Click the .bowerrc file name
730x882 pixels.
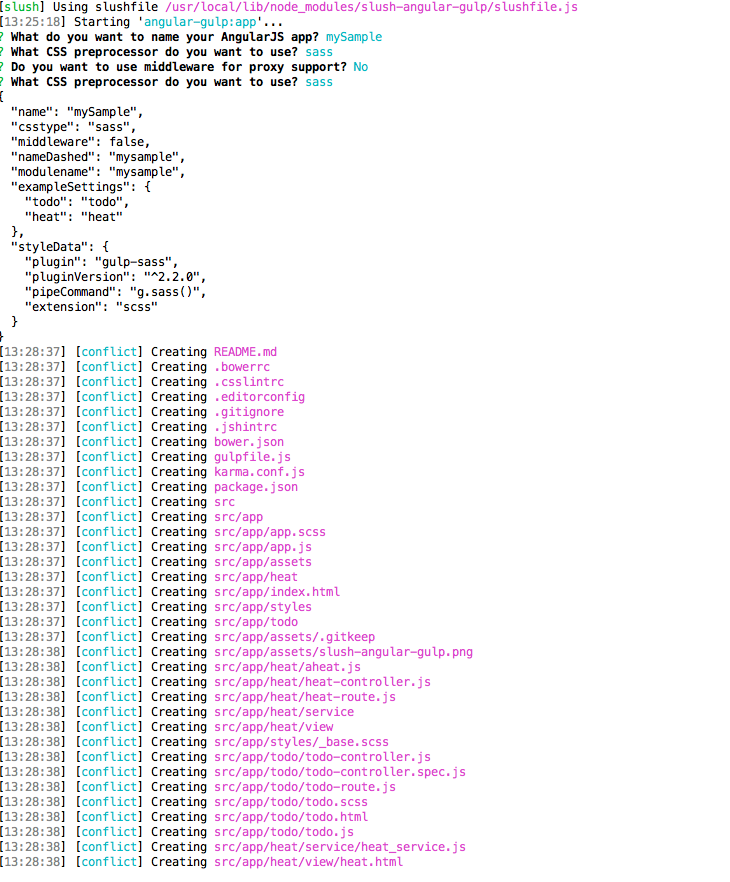(242, 367)
